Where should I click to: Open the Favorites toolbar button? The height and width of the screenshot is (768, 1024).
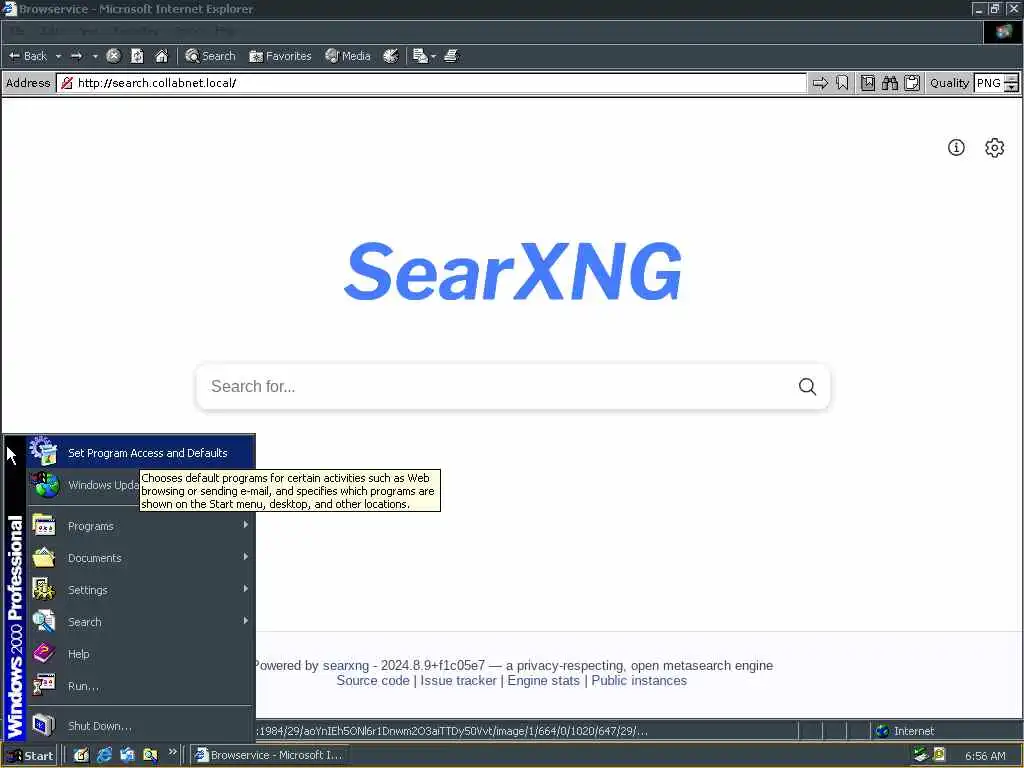pos(280,56)
